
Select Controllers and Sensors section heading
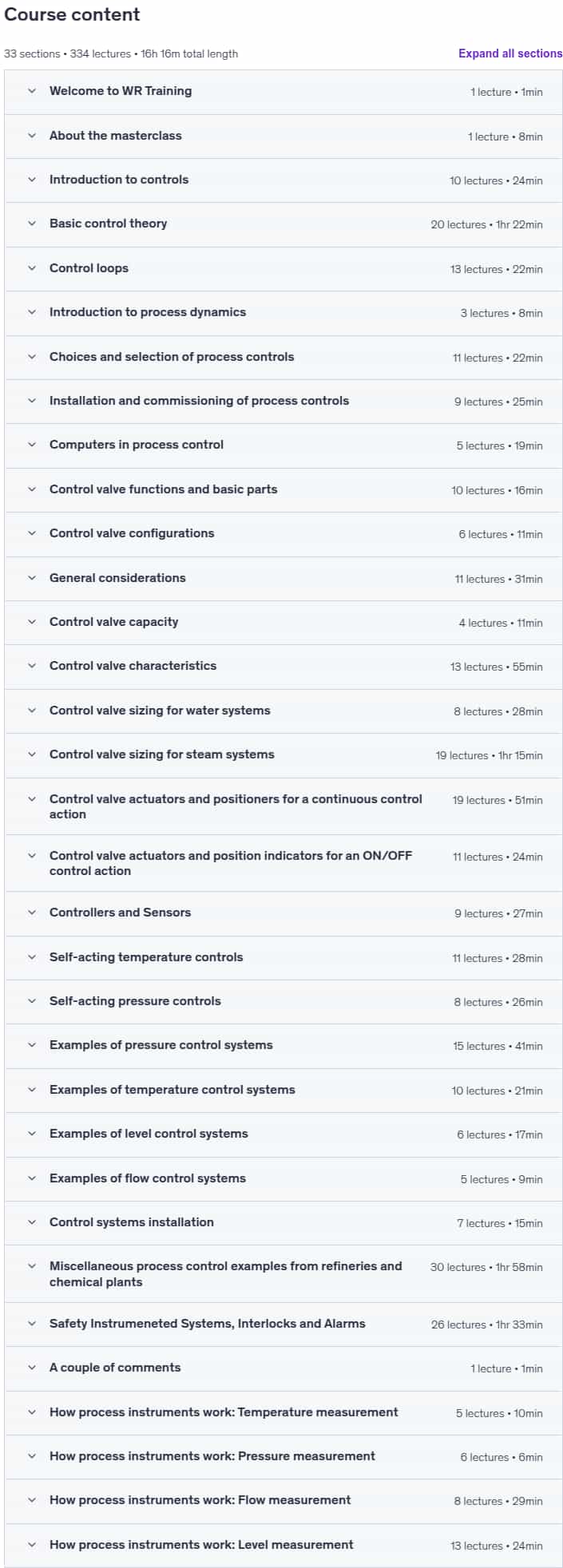point(120,913)
